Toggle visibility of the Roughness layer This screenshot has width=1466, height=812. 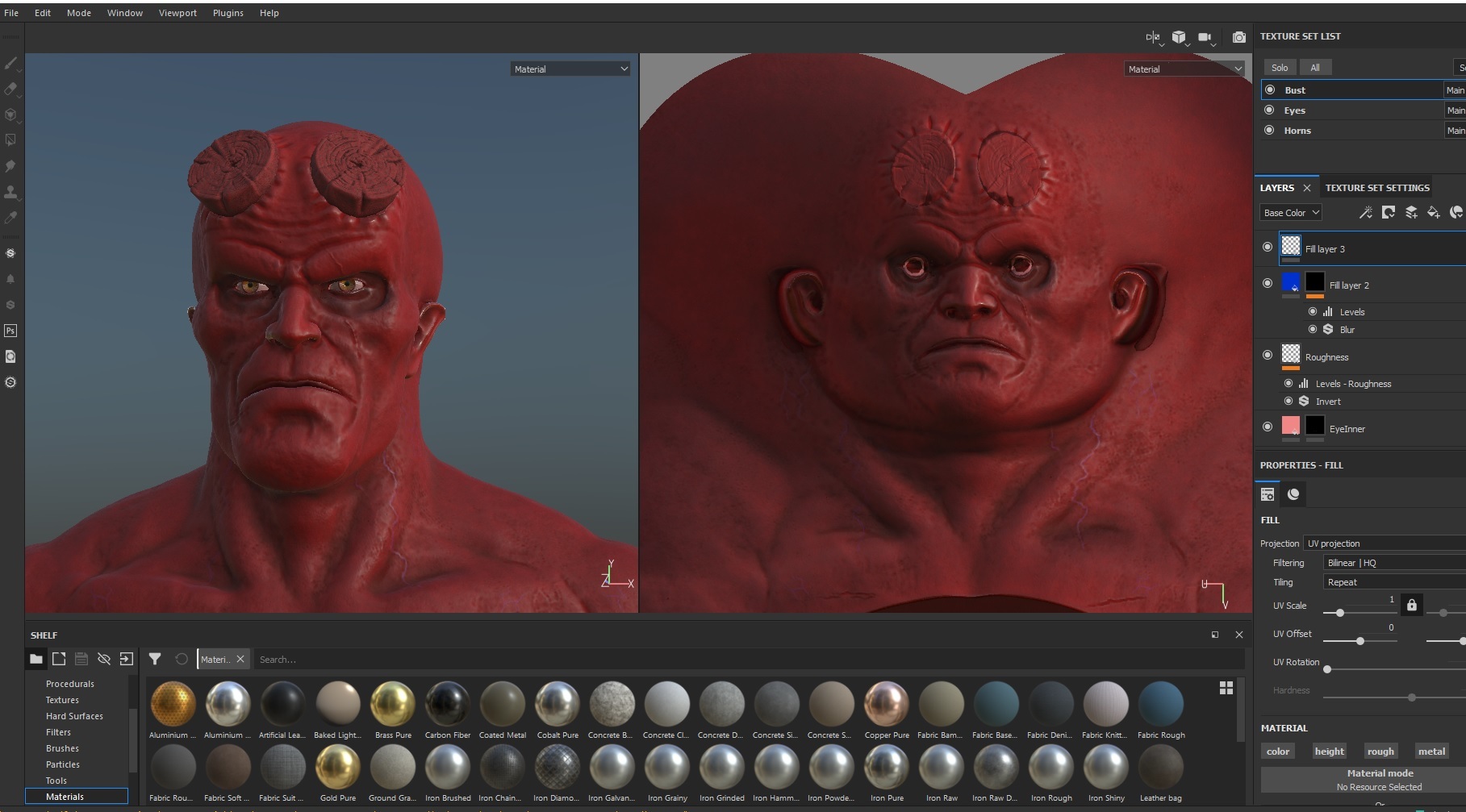(x=1268, y=355)
